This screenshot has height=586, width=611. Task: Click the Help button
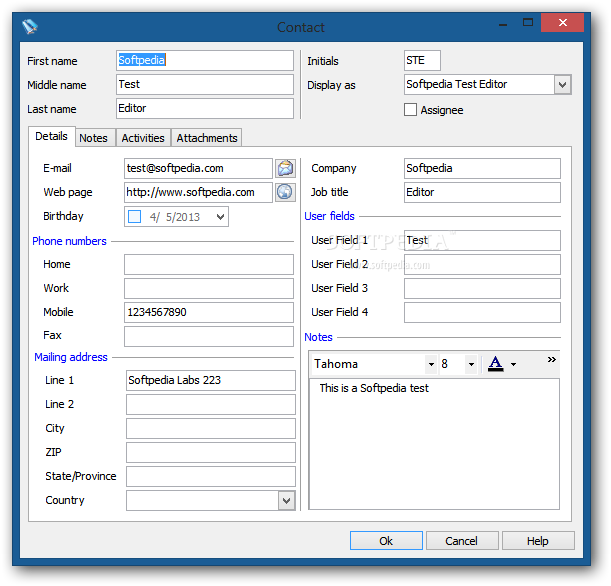[538, 541]
